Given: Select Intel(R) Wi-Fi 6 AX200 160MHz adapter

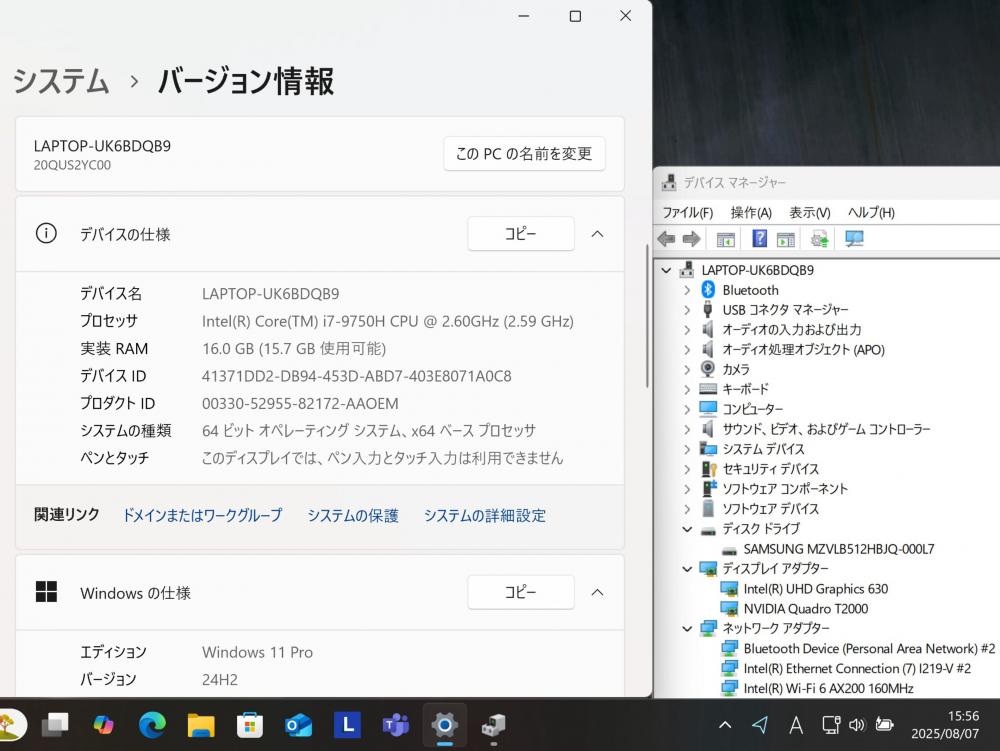Looking at the screenshot, I should [x=828, y=689].
